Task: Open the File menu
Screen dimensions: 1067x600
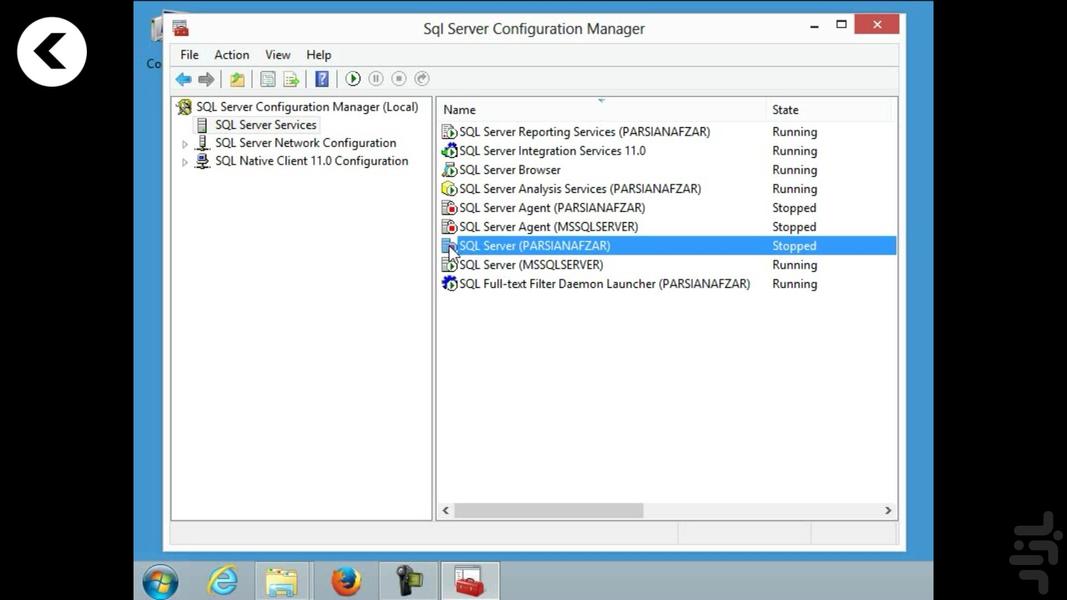Action: point(189,54)
